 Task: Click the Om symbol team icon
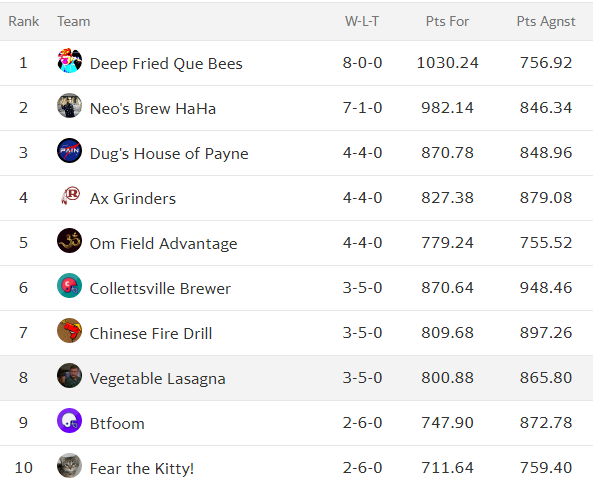point(70,240)
